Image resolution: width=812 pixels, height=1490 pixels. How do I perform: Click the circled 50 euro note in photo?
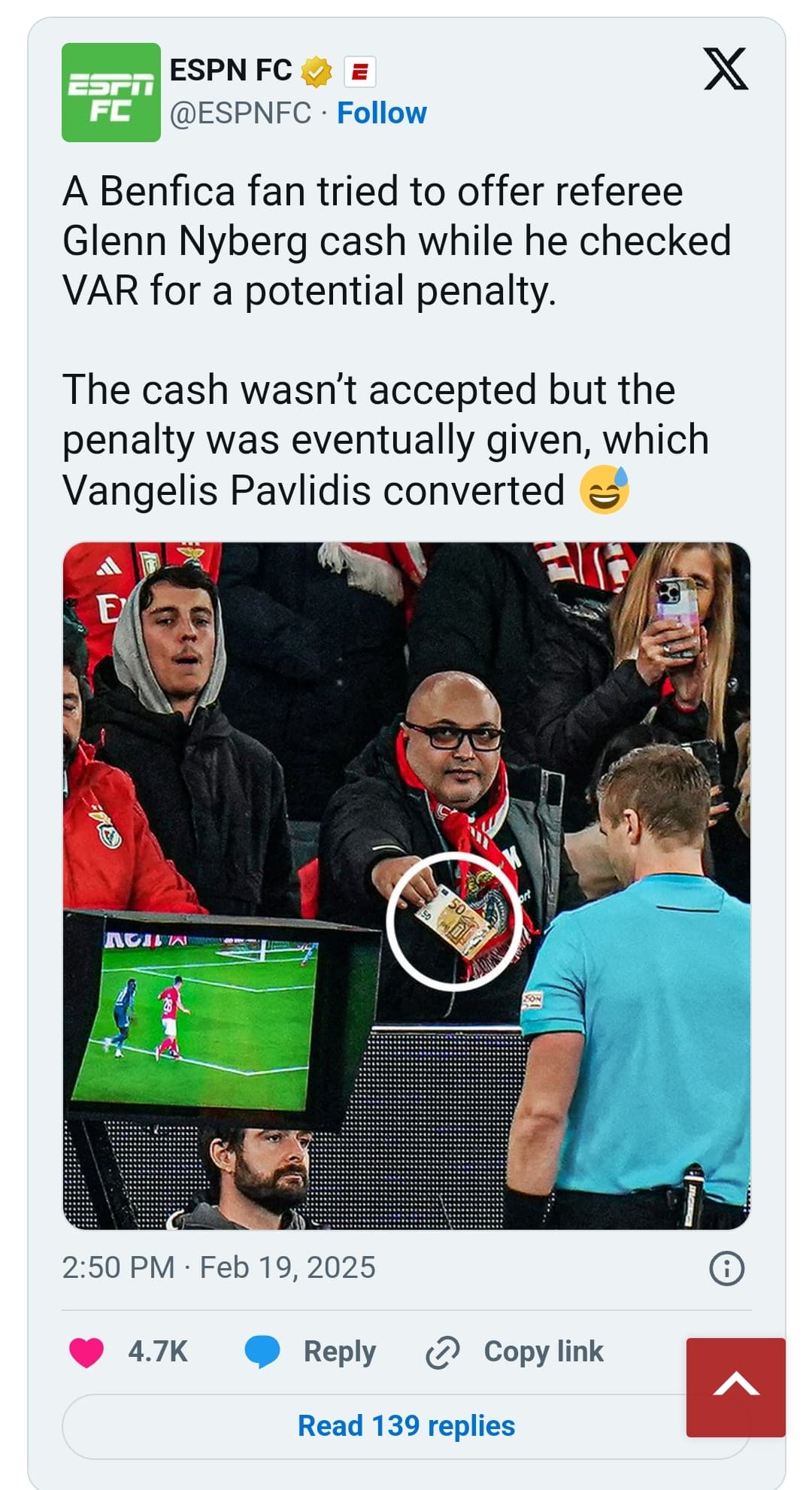point(454,920)
